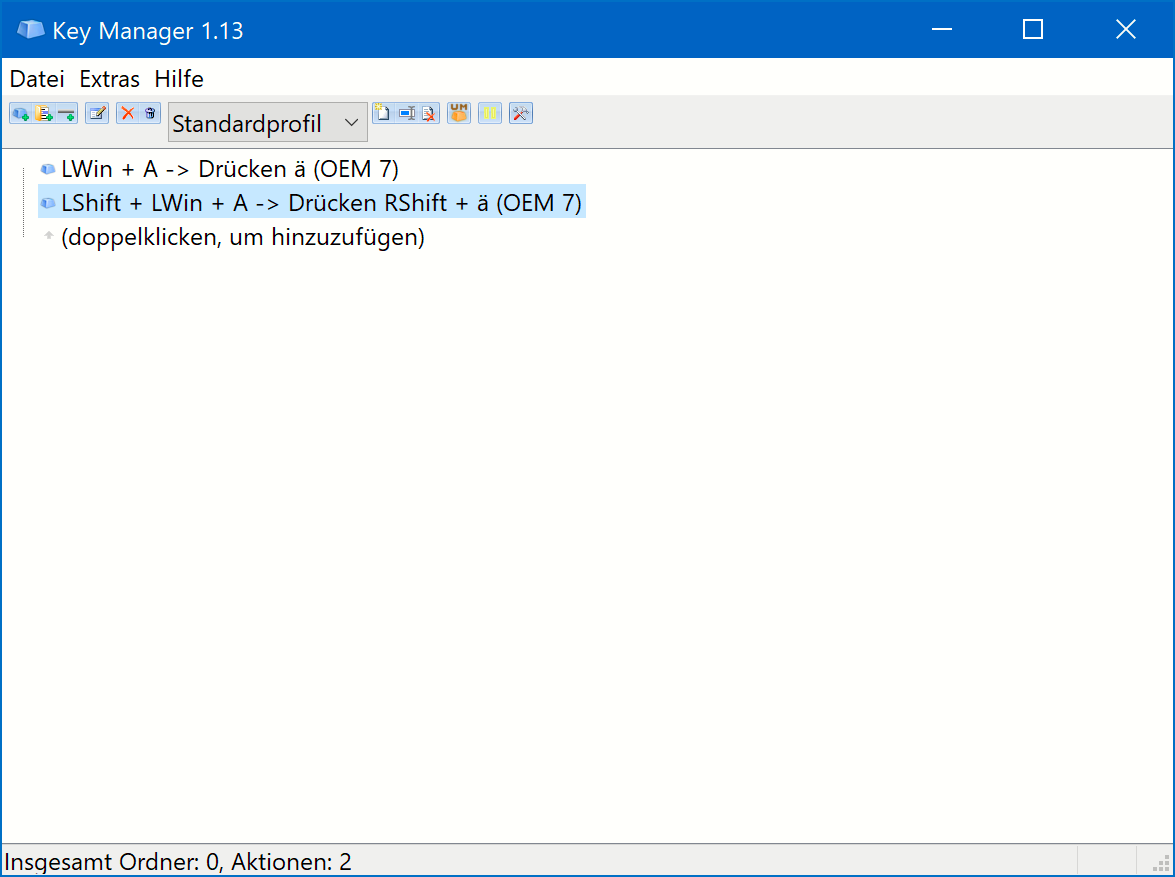Click the edit action pencil icon
Screen dimensions: 1175x877
97,113
